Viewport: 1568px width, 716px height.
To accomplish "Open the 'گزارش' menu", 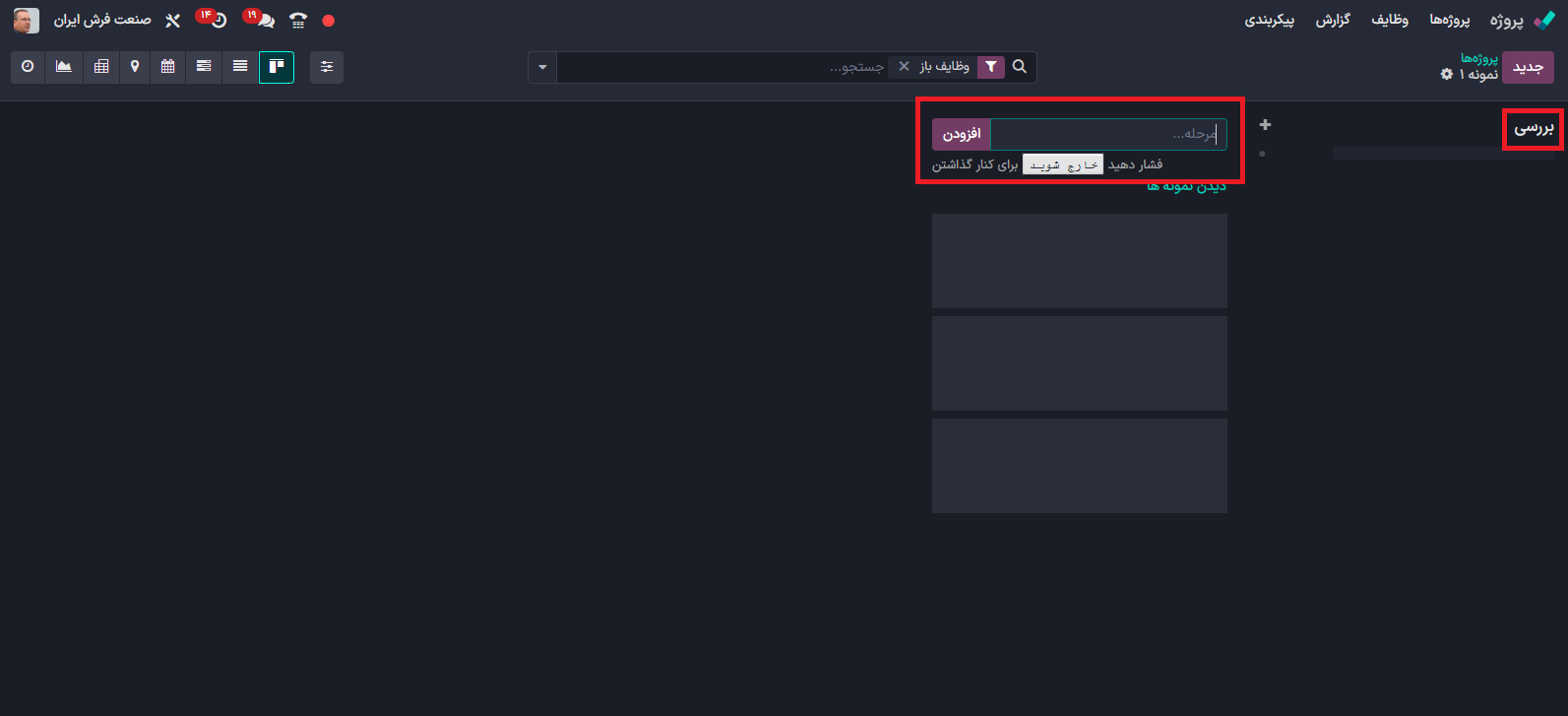I will click(x=1333, y=20).
